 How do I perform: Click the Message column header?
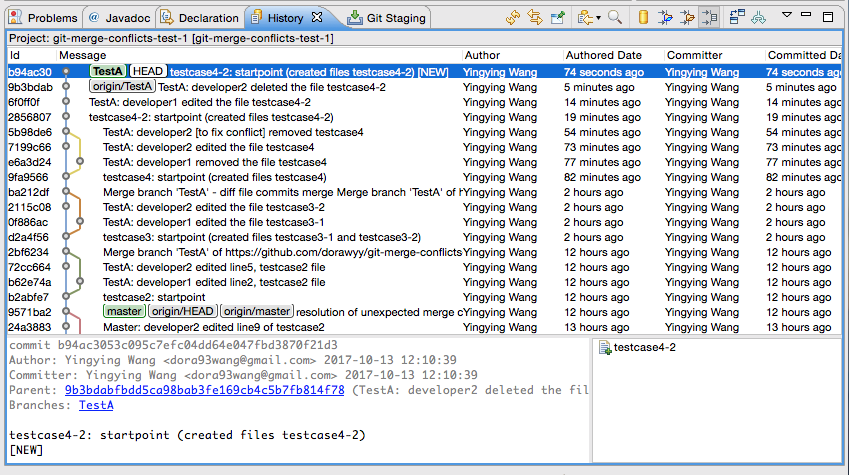pyautogui.click(x=259, y=55)
